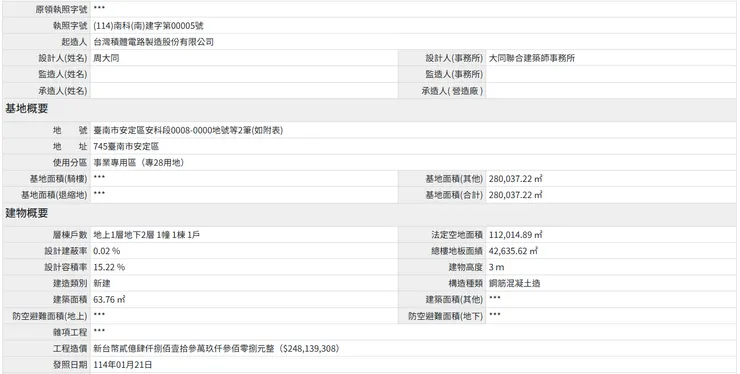The height and width of the screenshot is (374, 740).
Task: Click the 防空避難面積(地上) label
Action: [x=50, y=315]
